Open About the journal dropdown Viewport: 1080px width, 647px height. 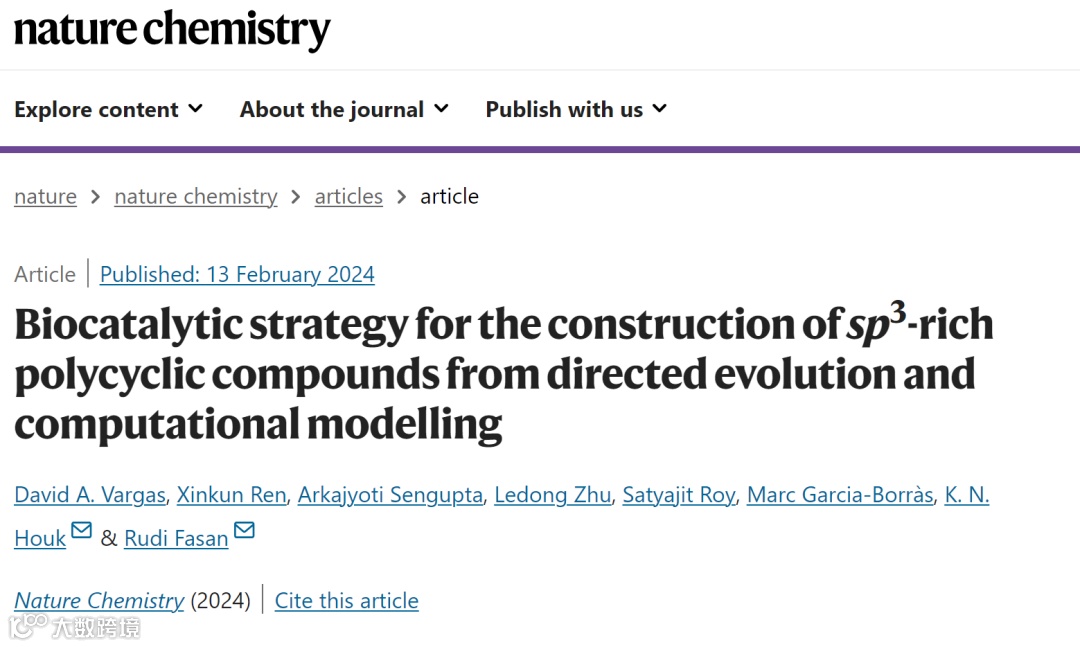point(344,110)
